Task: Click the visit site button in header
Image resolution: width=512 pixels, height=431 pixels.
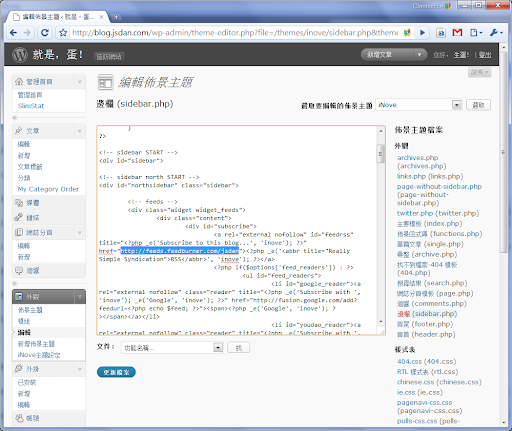Action: (x=109, y=56)
